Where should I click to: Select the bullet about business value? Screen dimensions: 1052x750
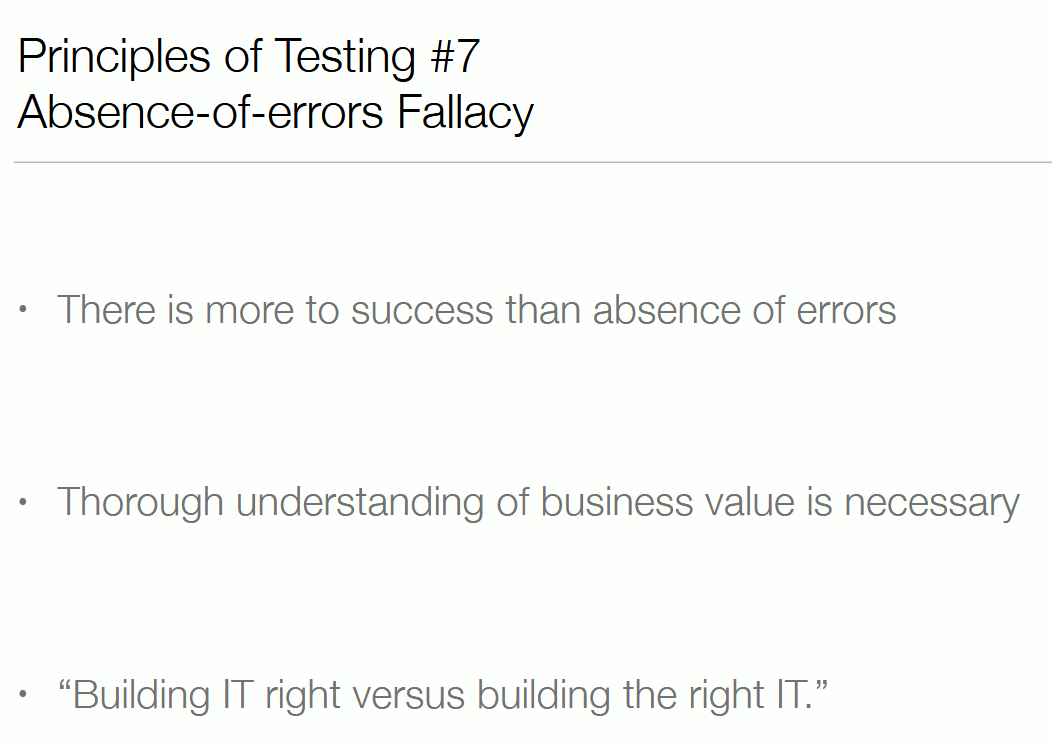click(538, 503)
